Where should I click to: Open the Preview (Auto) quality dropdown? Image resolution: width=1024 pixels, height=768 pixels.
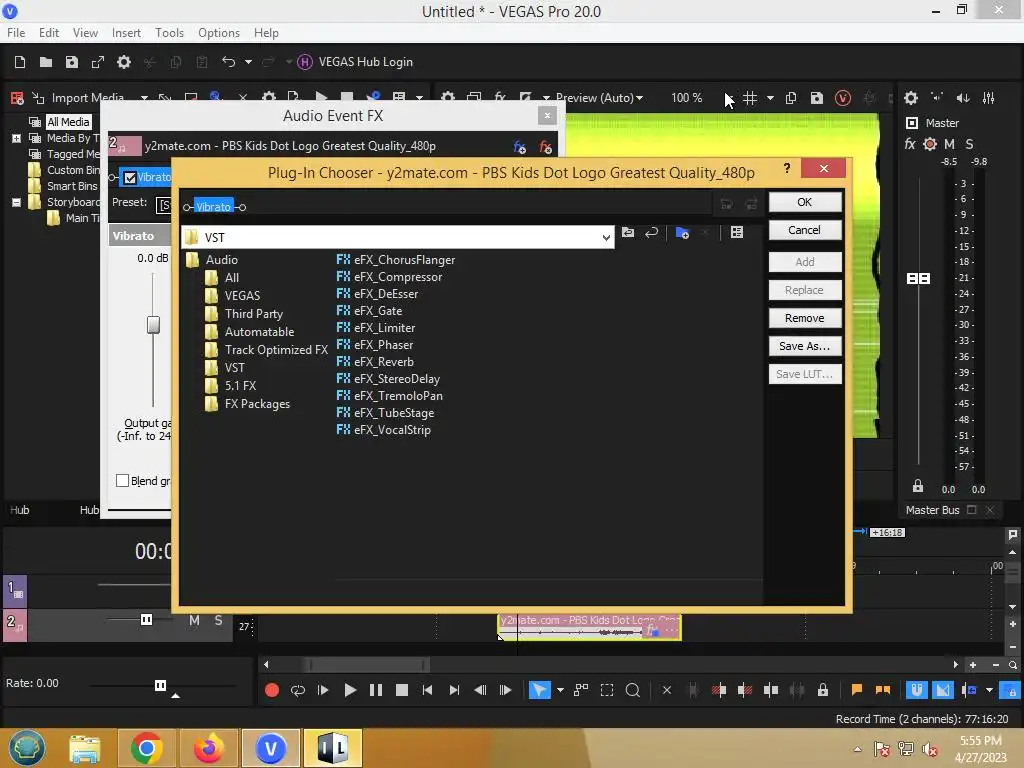tap(599, 98)
